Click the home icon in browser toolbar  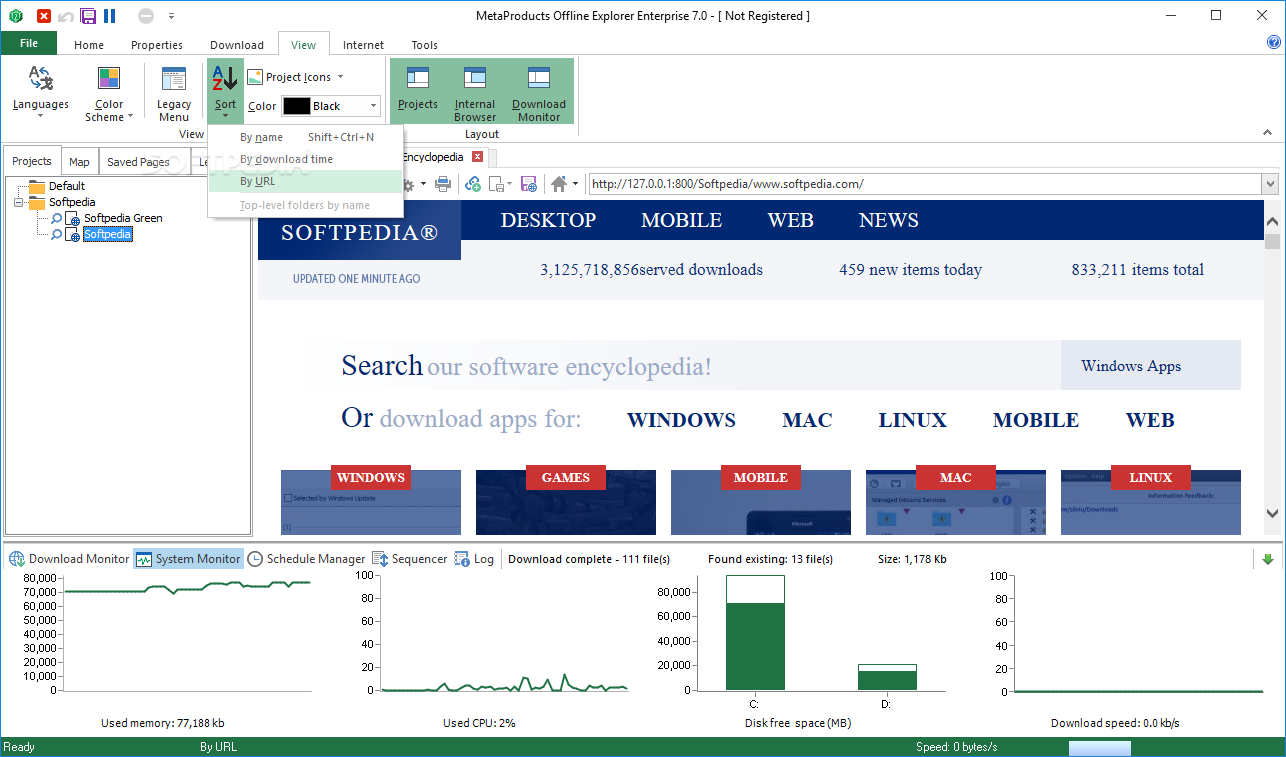(x=558, y=184)
